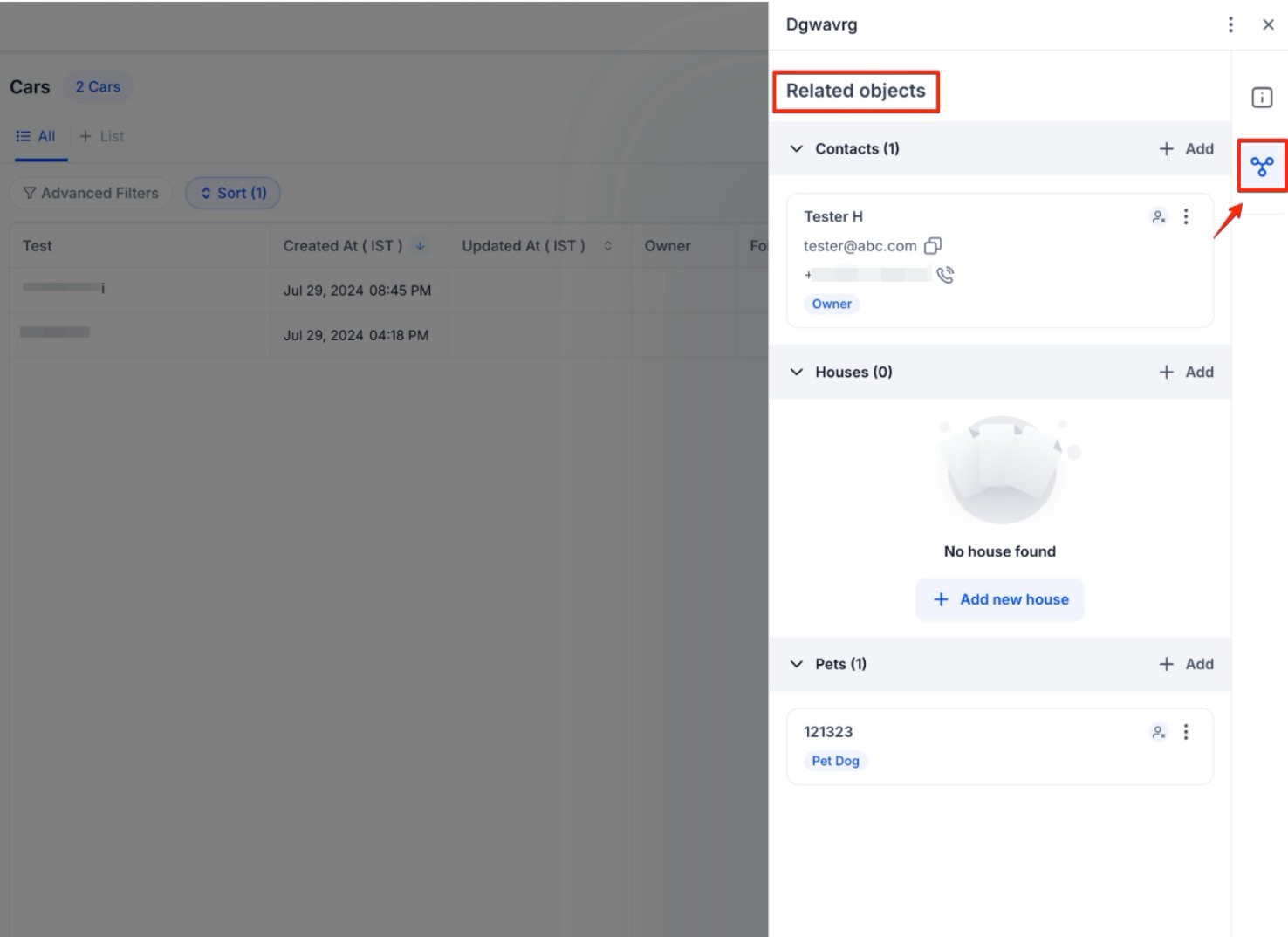This screenshot has width=1288, height=937.
Task: Open pet record 121323
Action: (828, 732)
